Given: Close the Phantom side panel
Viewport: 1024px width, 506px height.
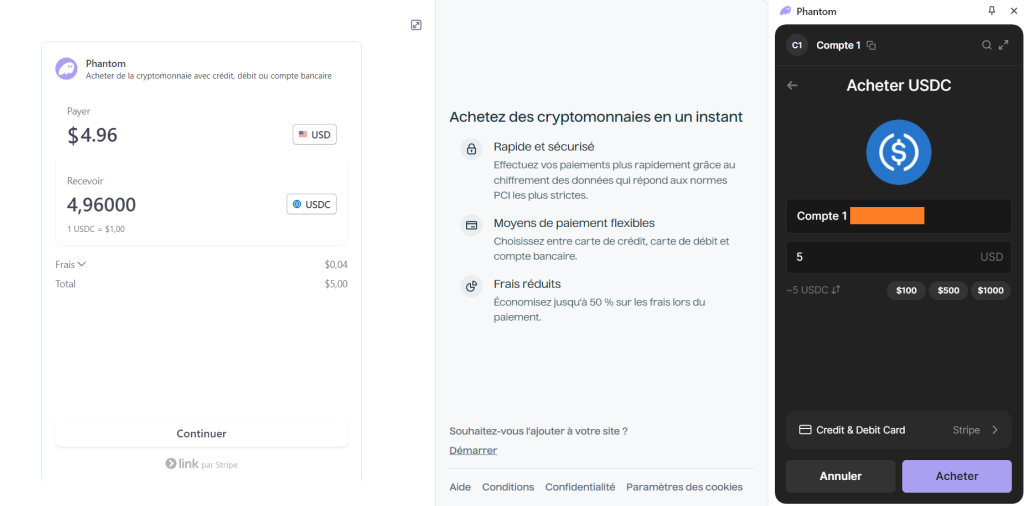Looking at the screenshot, I should point(1014,11).
